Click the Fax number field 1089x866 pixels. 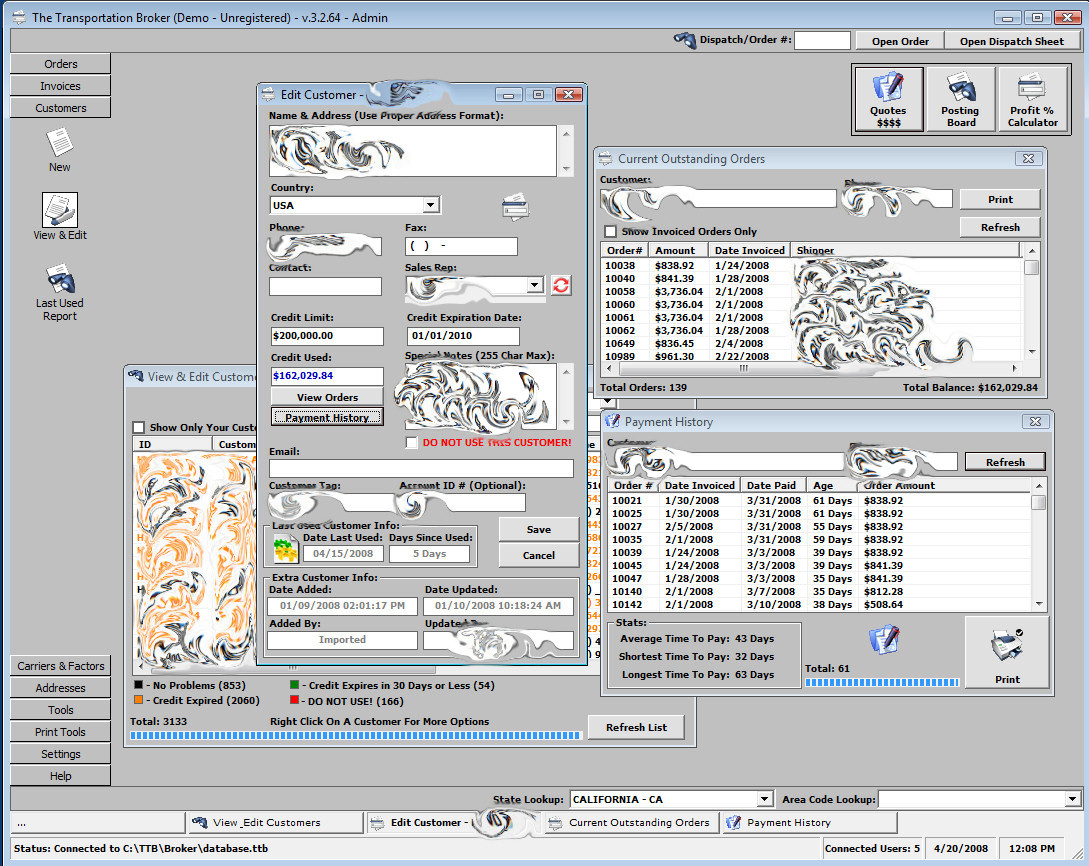point(461,246)
